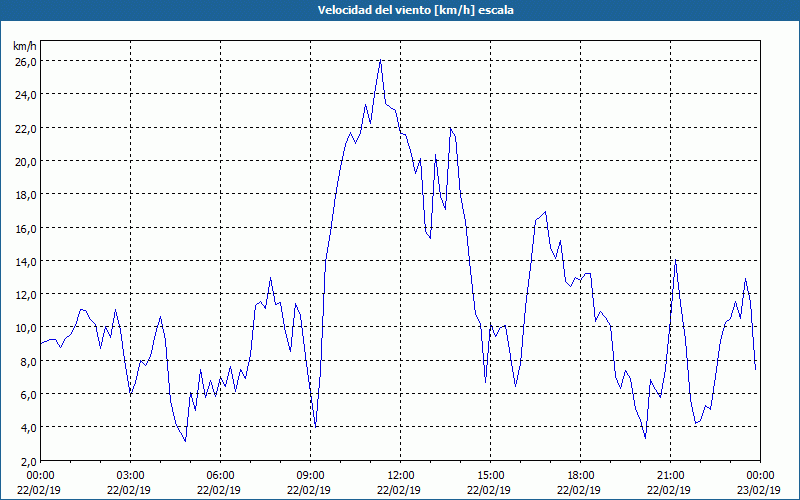Click the 22,0 y-axis label
This screenshot has height=500, width=800.
pyautogui.click(x=26, y=129)
